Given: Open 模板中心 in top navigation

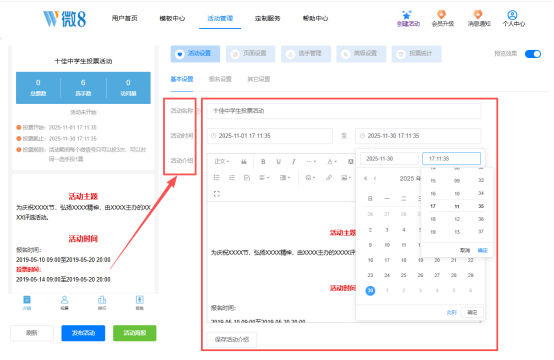Looking at the screenshot, I should pos(172,18).
